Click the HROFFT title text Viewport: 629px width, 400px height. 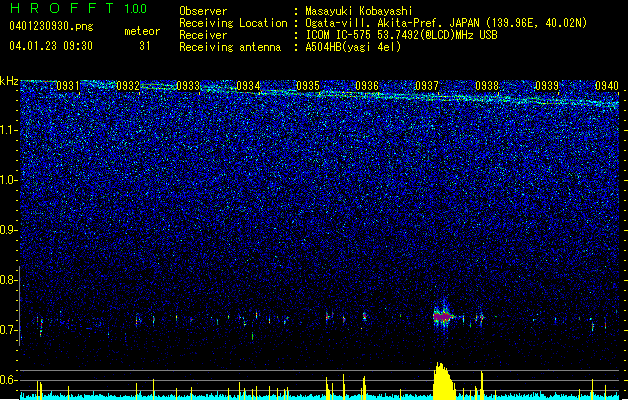tap(62, 8)
